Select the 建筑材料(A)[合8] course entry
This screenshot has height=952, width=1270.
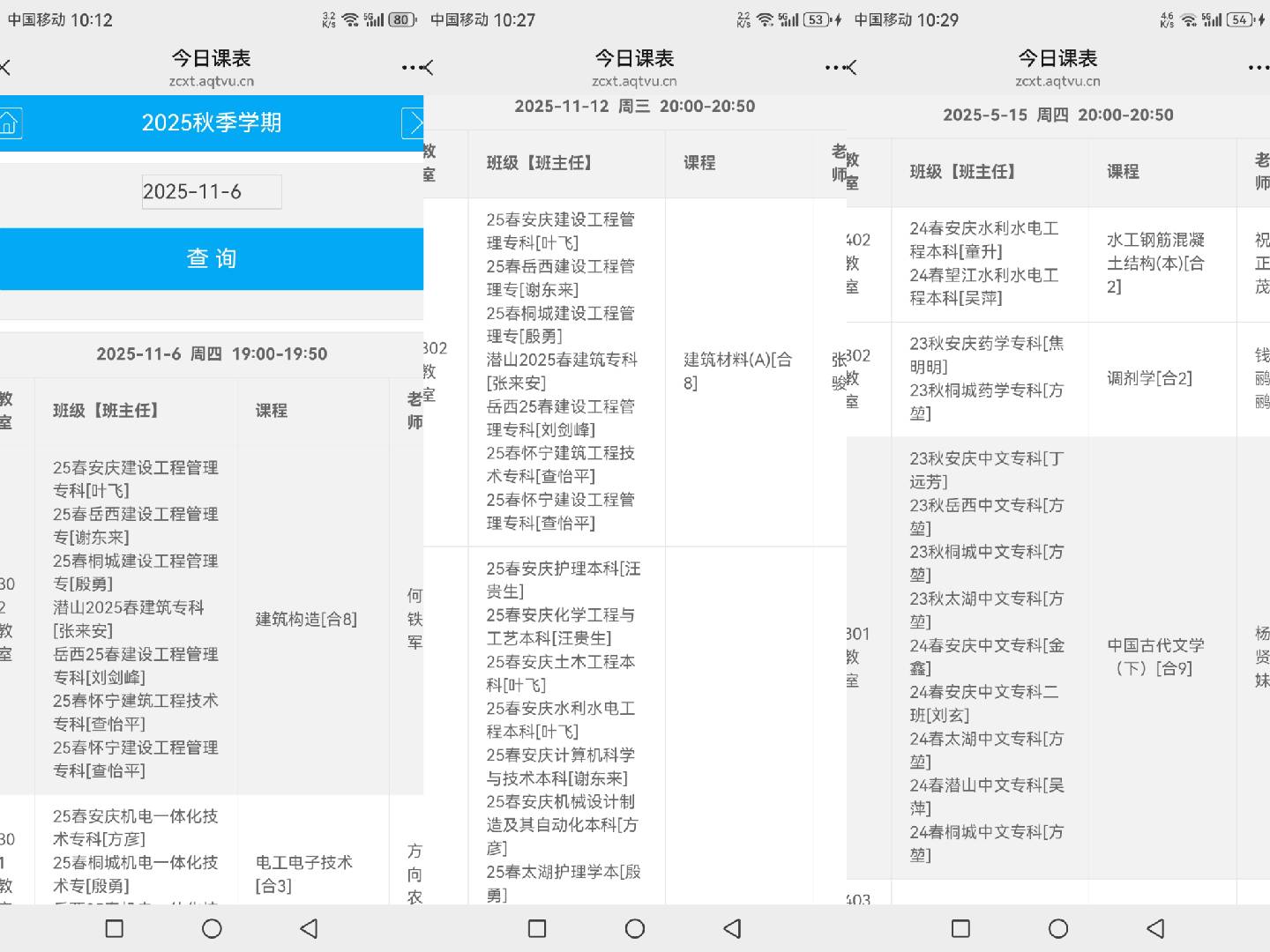pos(738,371)
